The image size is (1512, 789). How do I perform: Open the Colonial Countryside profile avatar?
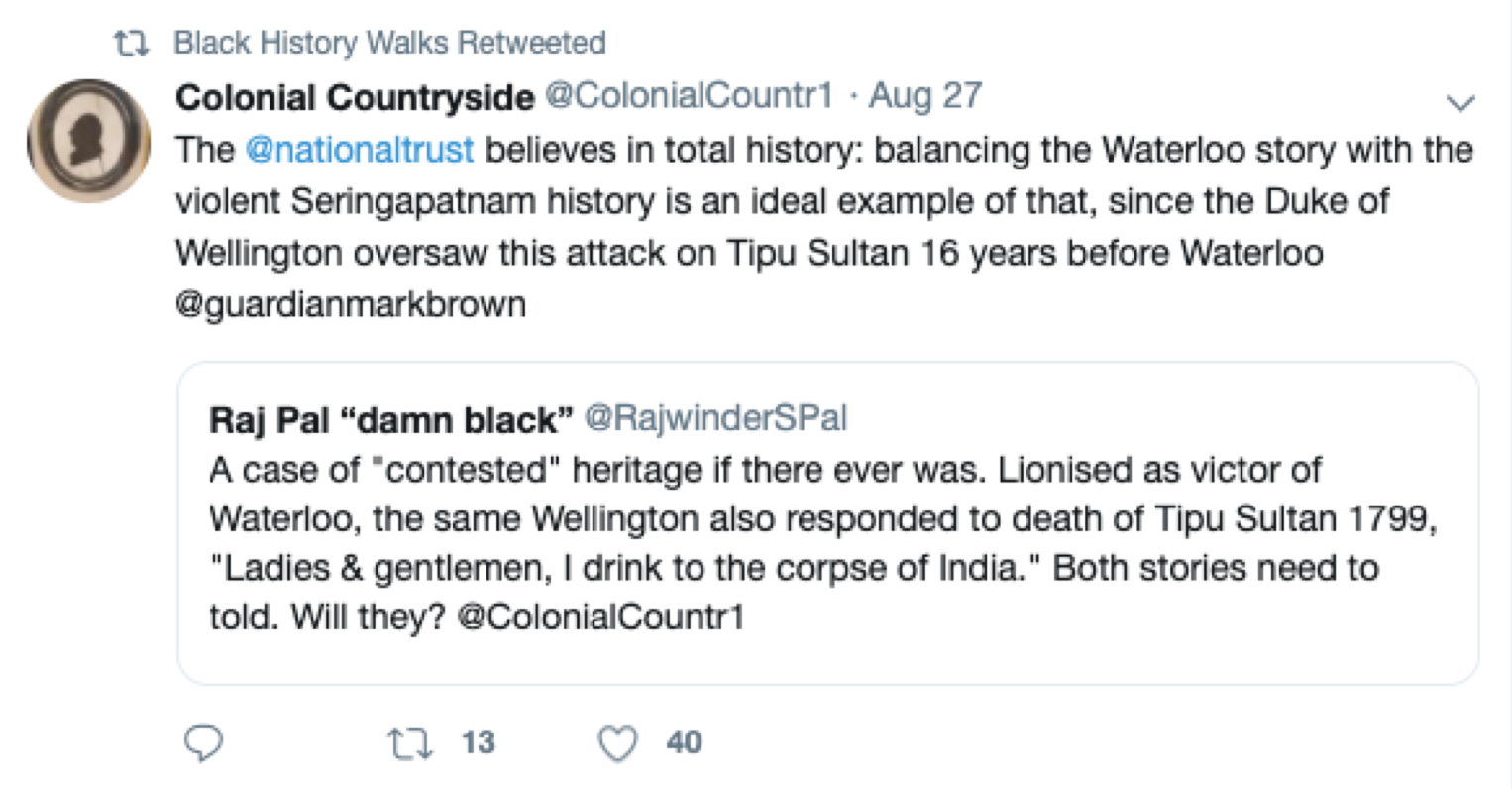(89, 140)
